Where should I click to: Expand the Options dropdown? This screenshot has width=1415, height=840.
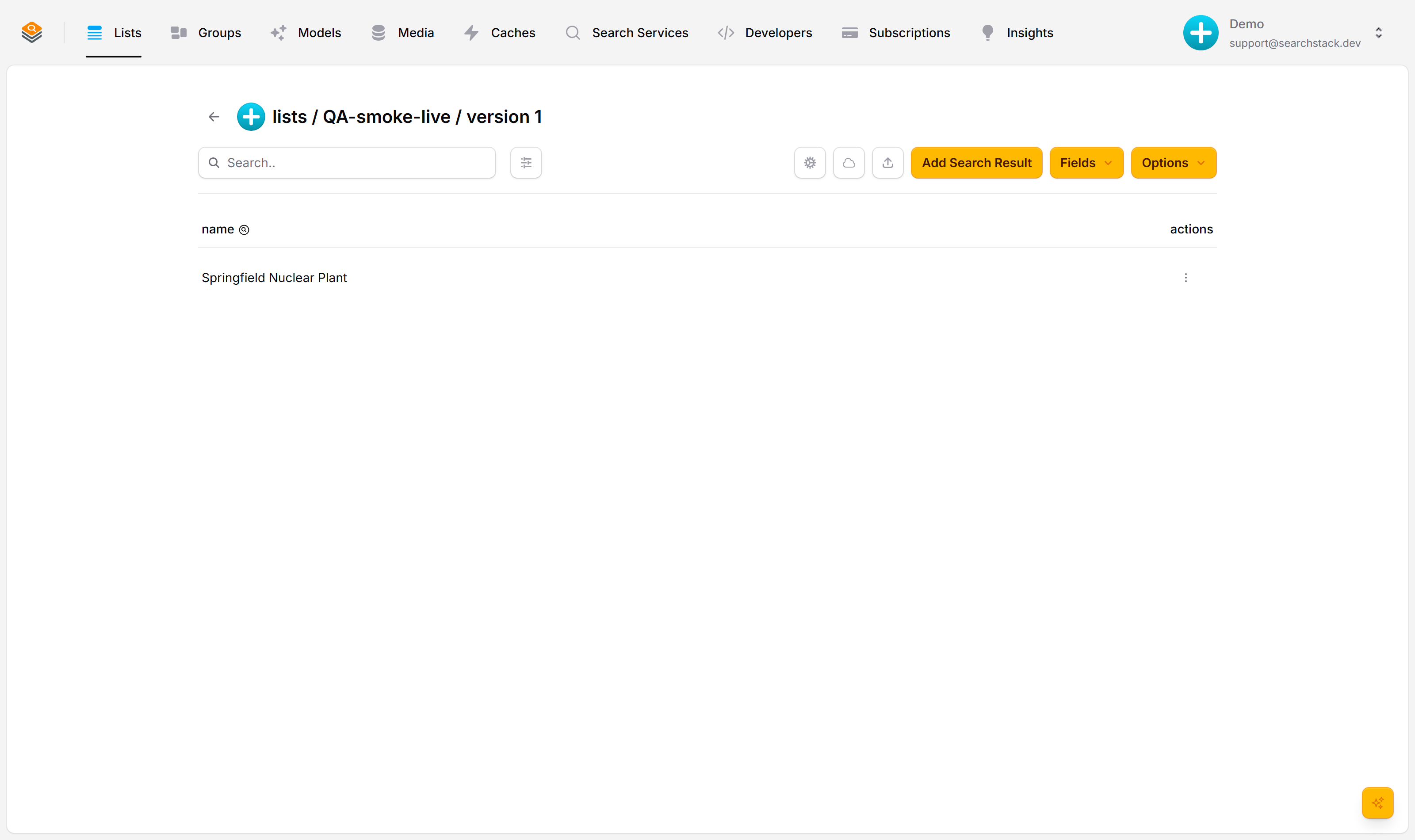(x=1173, y=163)
